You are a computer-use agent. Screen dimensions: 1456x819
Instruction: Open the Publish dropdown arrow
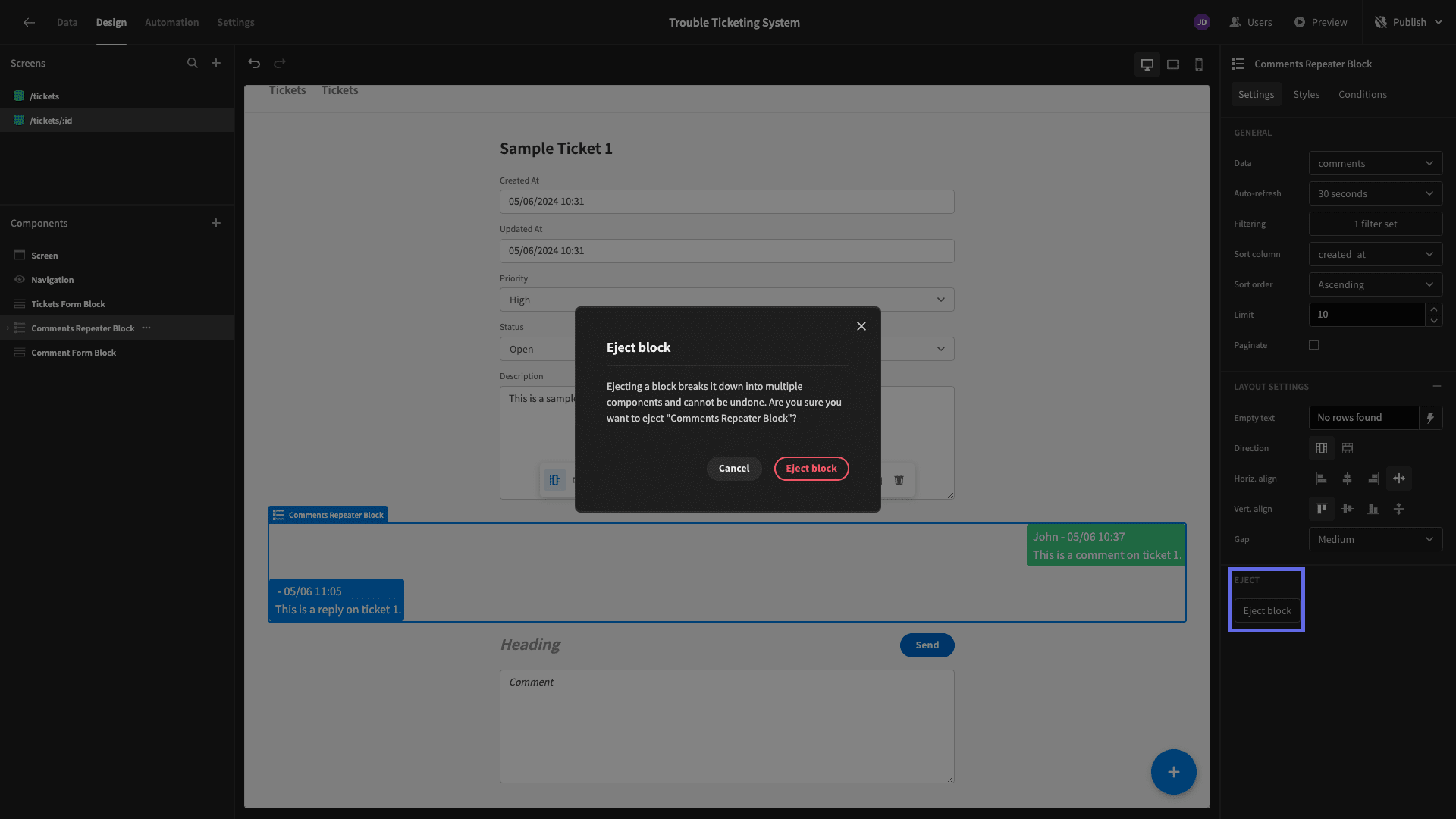pos(1439,23)
